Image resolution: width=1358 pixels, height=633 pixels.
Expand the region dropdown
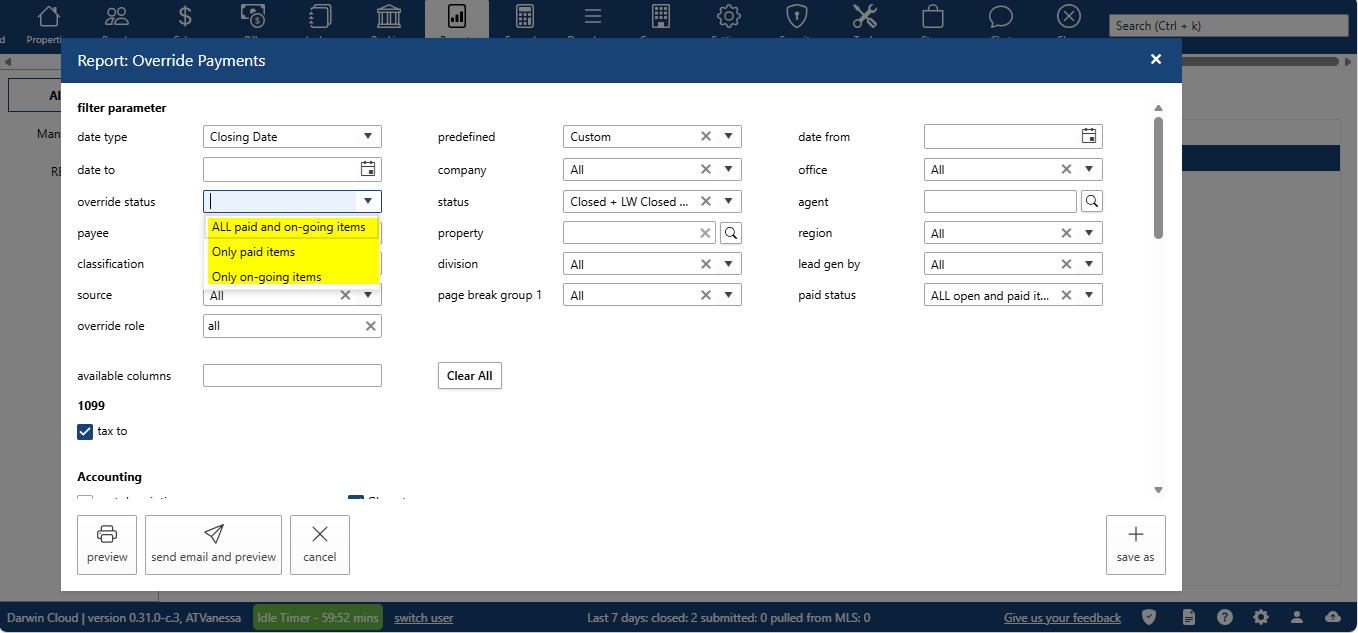pyautogui.click(x=1089, y=233)
